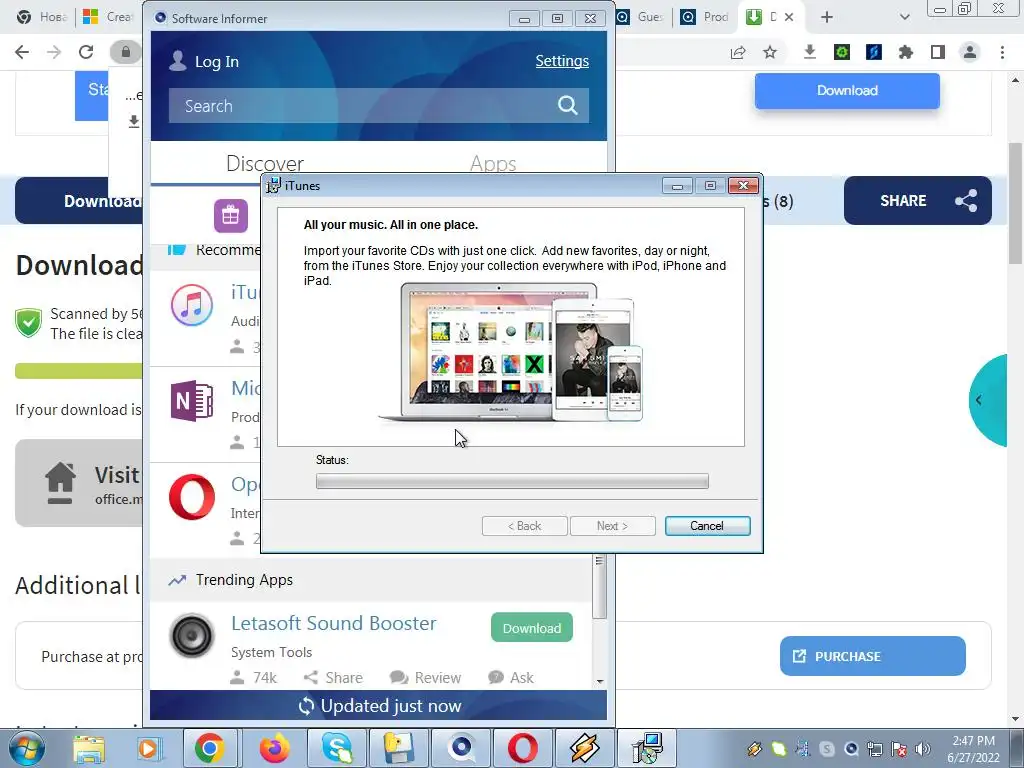Open the Letasoft Sound Booster title link
Image resolution: width=1024 pixels, height=768 pixels.
(333, 623)
